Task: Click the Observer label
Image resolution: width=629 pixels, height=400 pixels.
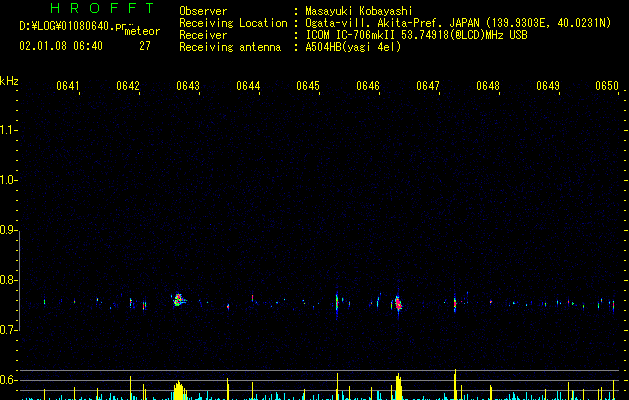Action: pyautogui.click(x=203, y=11)
